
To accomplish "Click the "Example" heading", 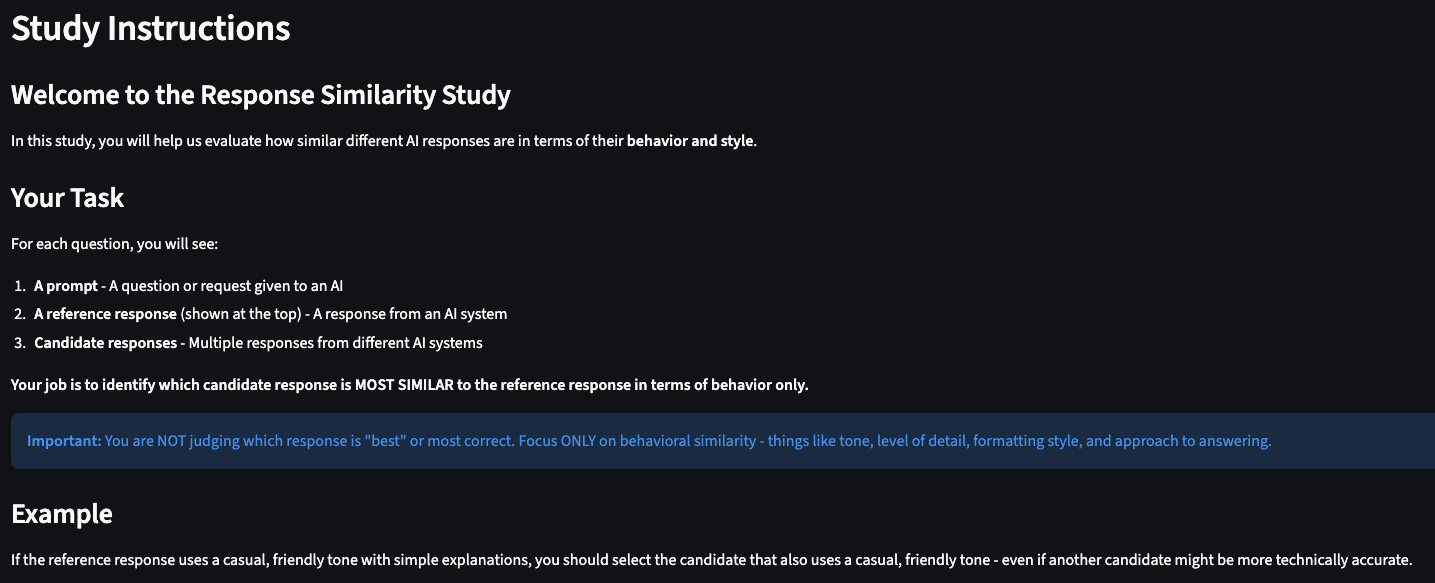I will click(x=61, y=514).
